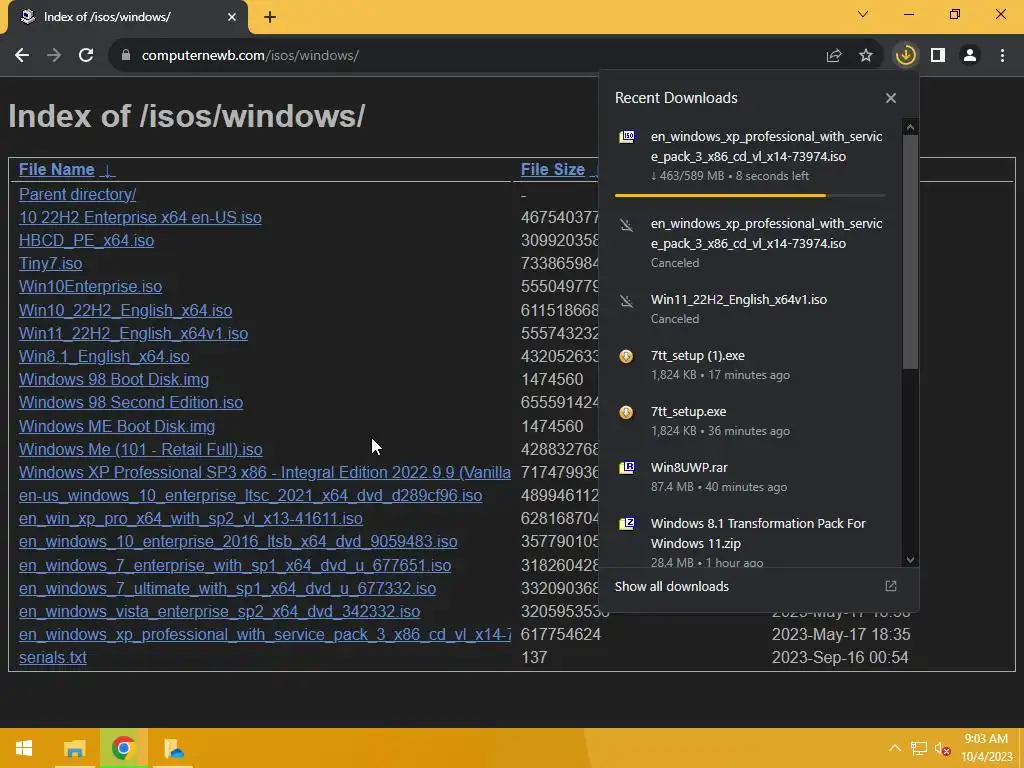Open the profile avatar icon
This screenshot has height=768, width=1024.
pyautogui.click(x=970, y=56)
